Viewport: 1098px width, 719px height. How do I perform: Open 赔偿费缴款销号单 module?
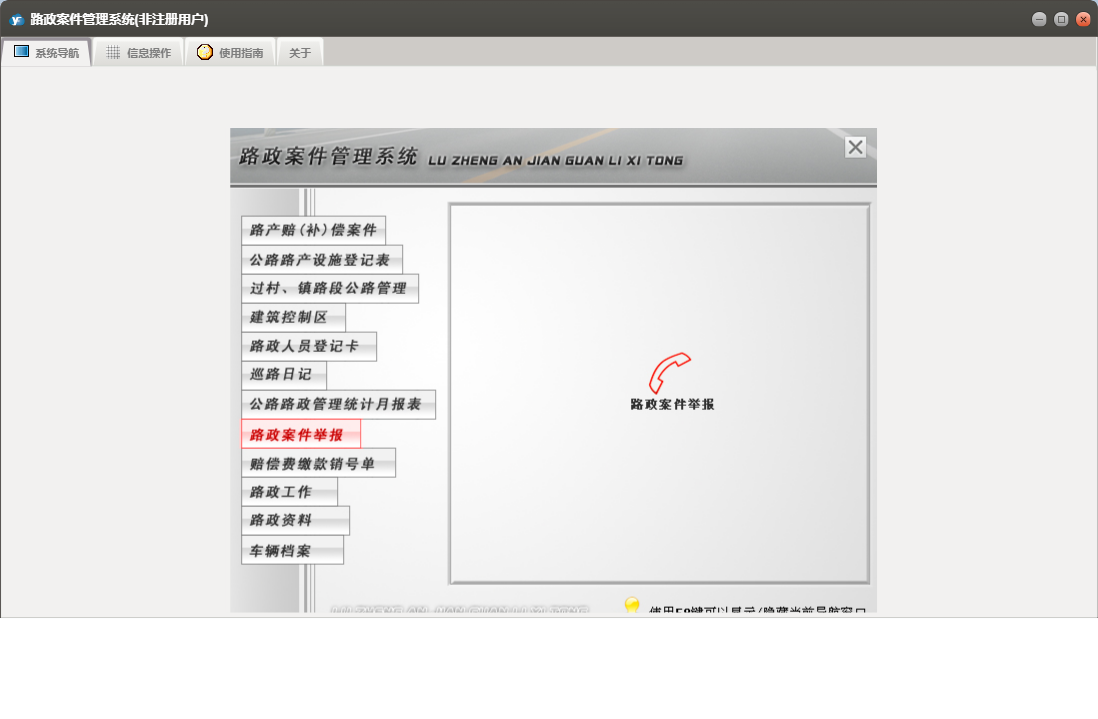point(318,463)
